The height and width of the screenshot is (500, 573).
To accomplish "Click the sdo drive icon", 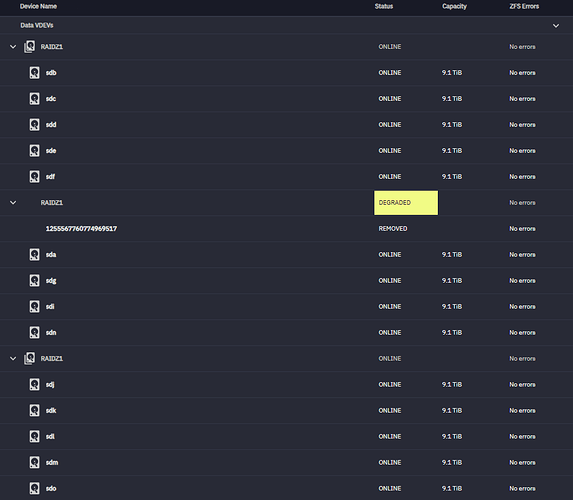I will coord(34,488).
